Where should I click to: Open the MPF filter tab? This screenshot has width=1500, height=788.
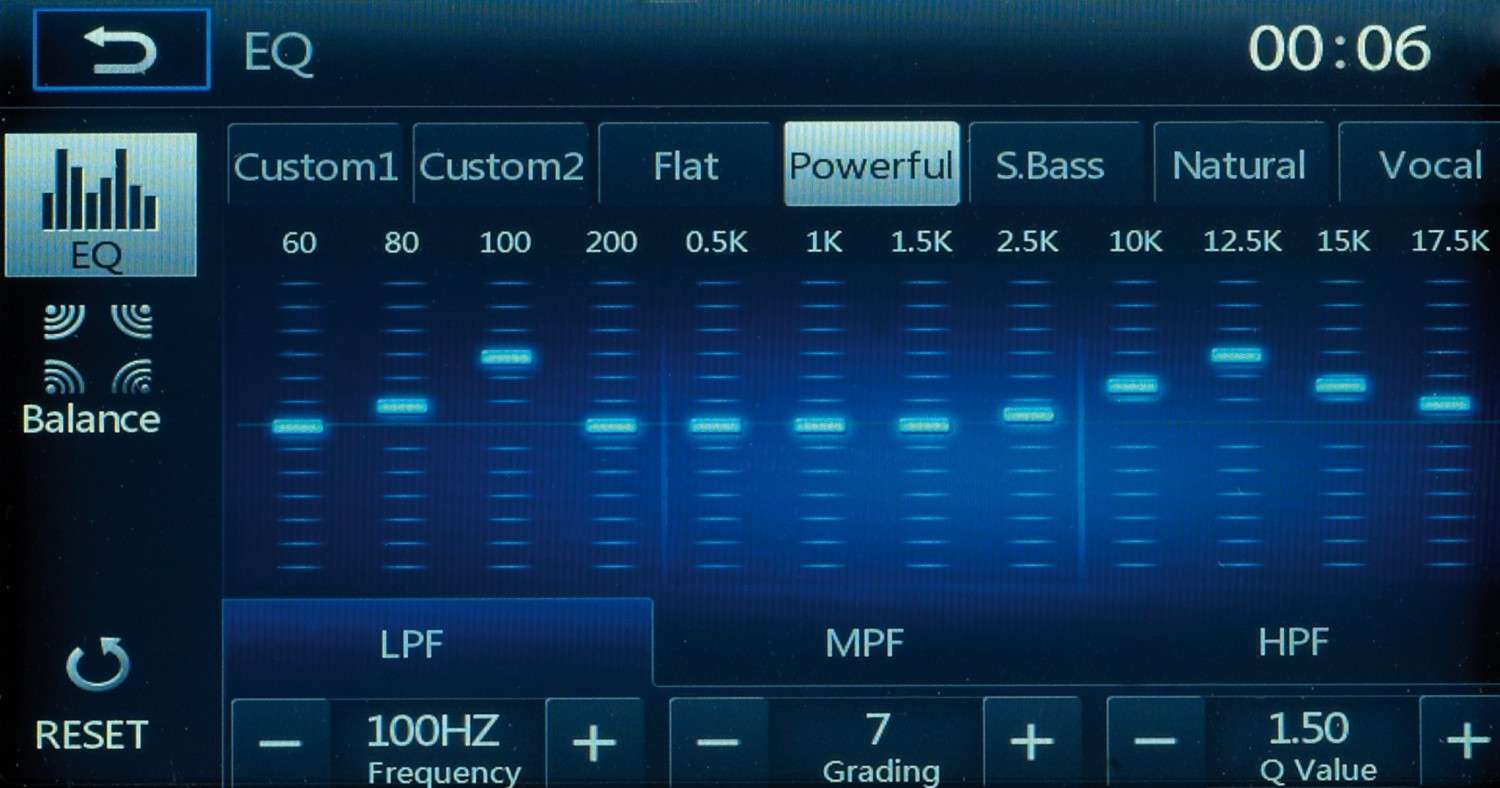(x=864, y=643)
